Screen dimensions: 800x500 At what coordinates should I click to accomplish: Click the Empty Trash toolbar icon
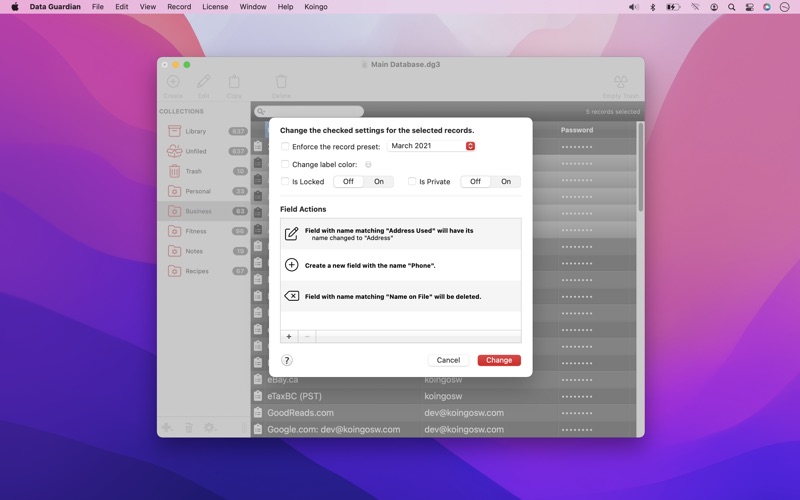(620, 82)
